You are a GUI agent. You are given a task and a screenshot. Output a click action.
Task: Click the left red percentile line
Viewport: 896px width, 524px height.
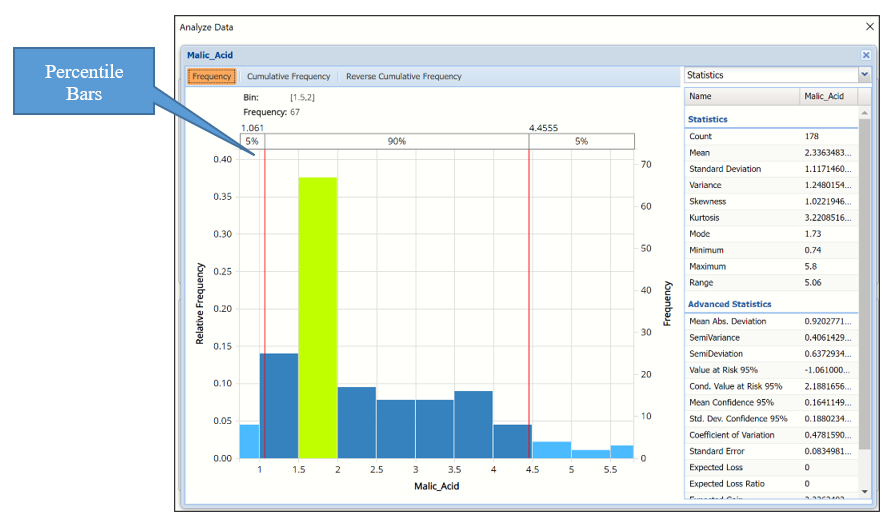click(264, 300)
